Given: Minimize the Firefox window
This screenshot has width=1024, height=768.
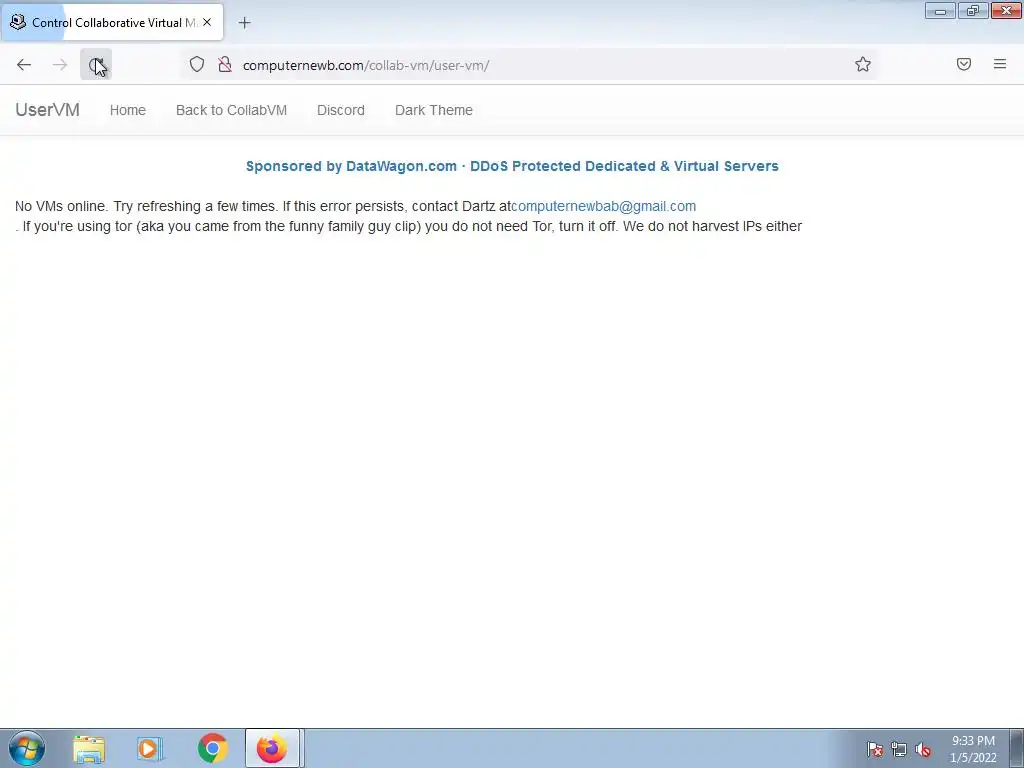Looking at the screenshot, I should (x=940, y=11).
